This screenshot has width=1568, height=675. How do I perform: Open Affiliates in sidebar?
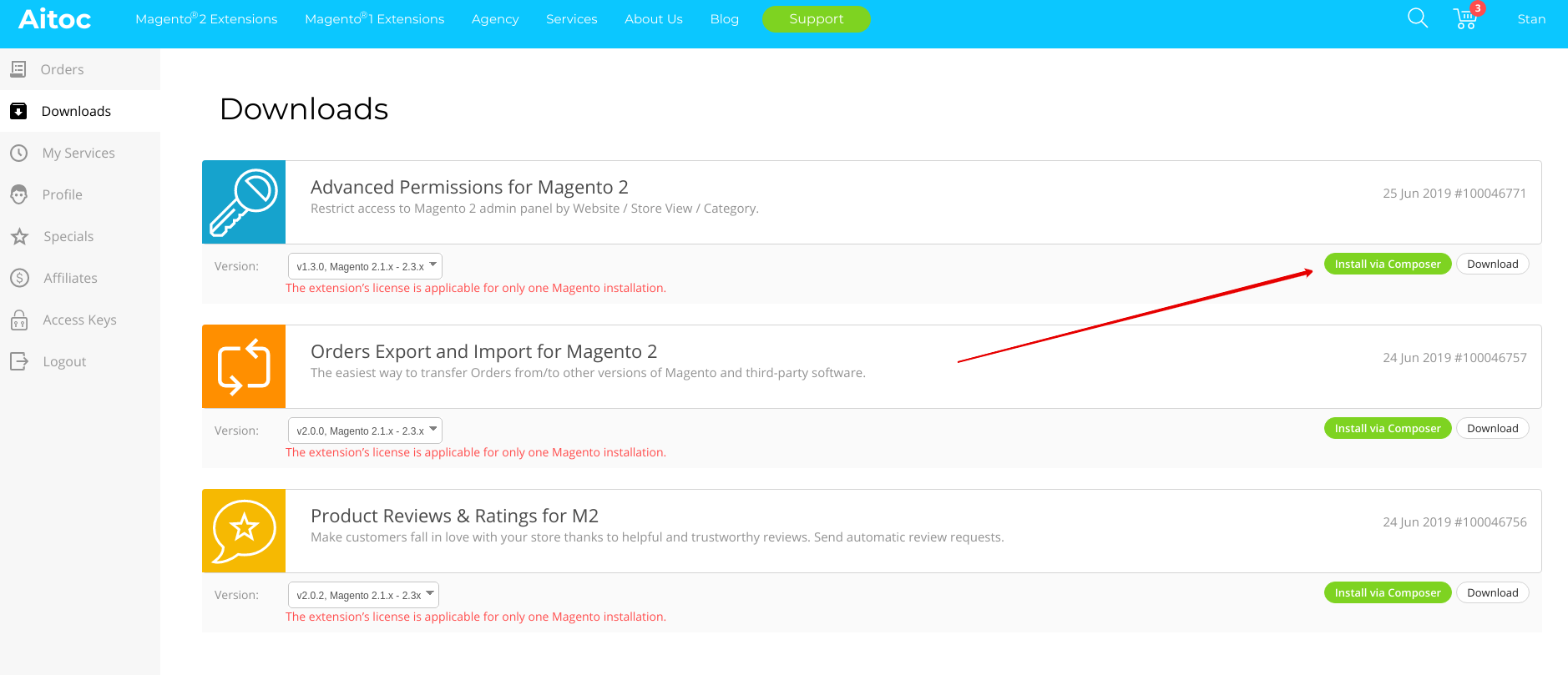80,278
